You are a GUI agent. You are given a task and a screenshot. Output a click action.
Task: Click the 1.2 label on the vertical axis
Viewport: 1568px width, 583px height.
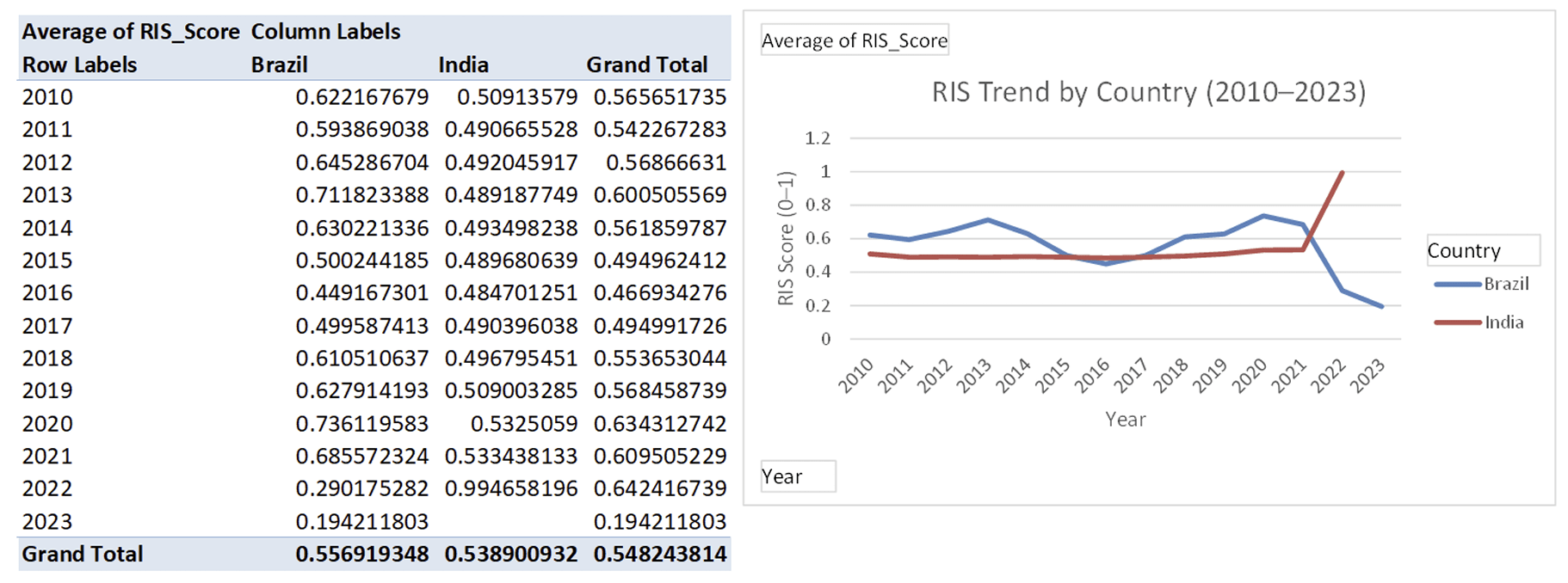(818, 138)
